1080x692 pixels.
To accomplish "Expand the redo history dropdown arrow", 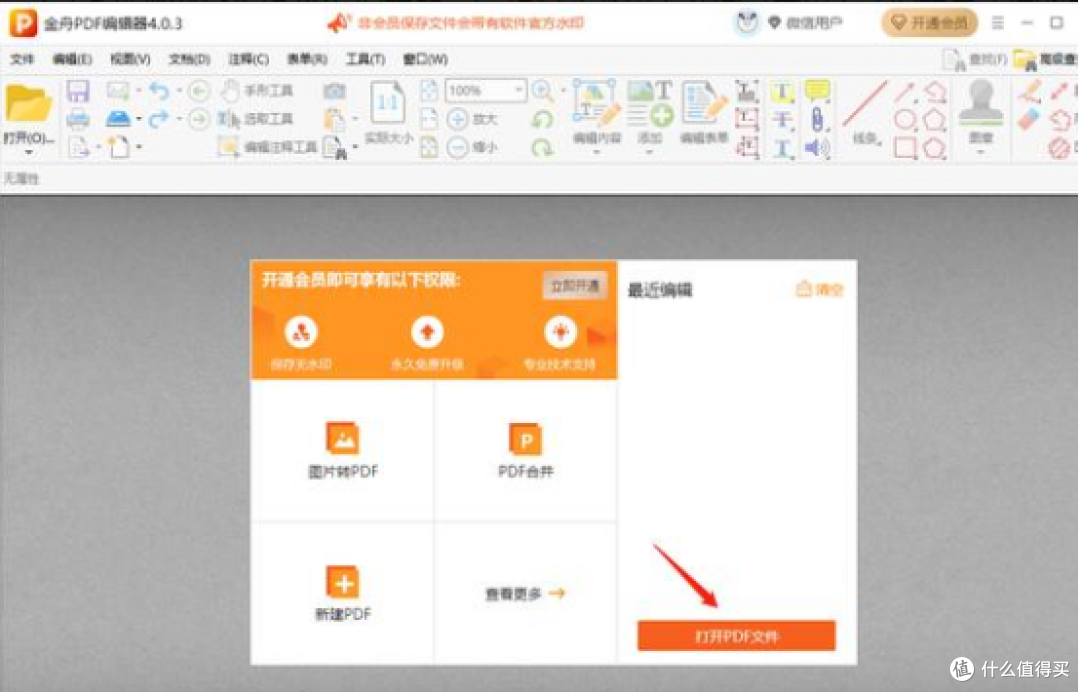I will 179,119.
